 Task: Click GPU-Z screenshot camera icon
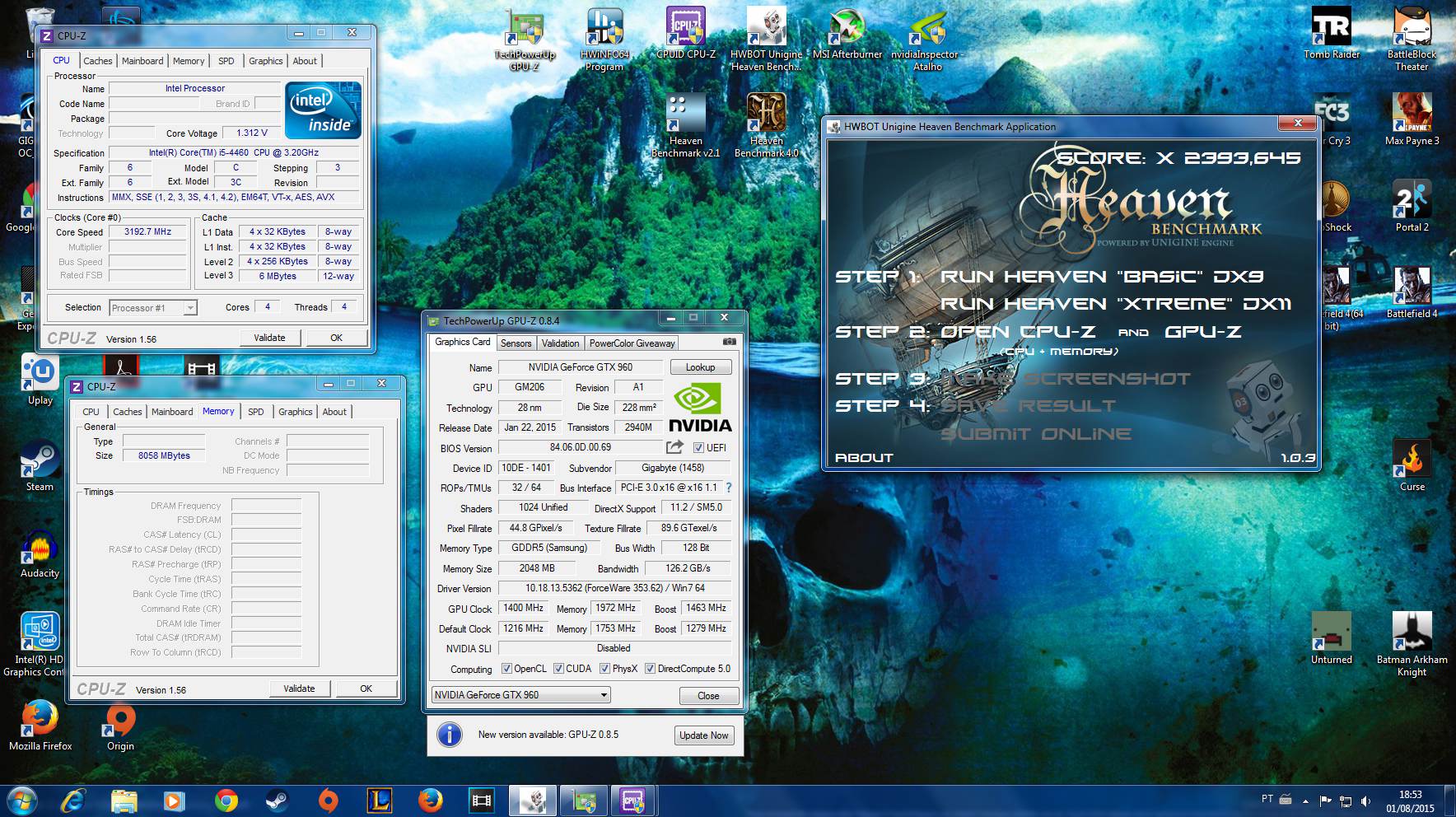point(729,342)
